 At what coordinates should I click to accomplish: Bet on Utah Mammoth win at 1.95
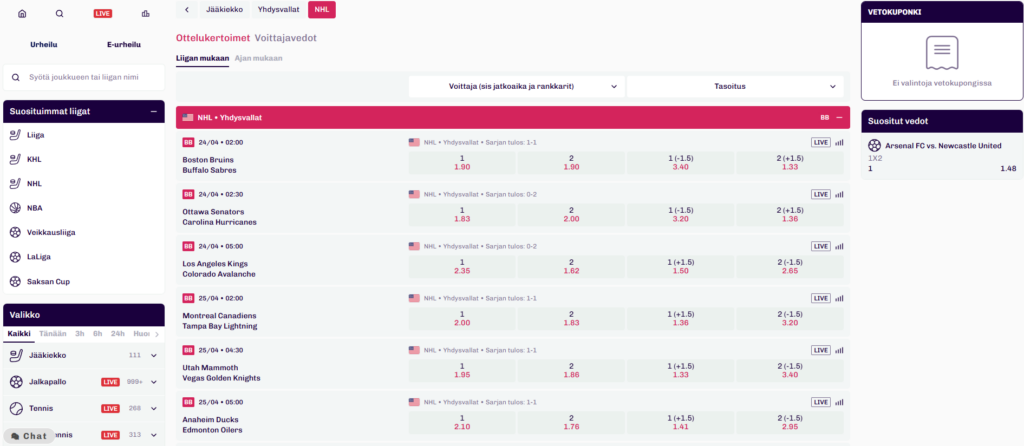click(x=462, y=371)
